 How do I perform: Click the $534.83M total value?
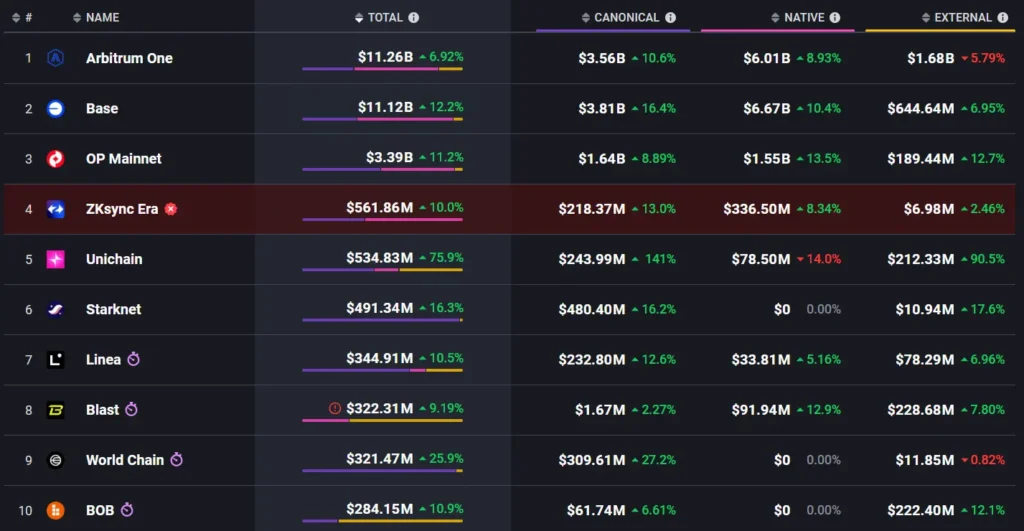pyautogui.click(x=379, y=258)
